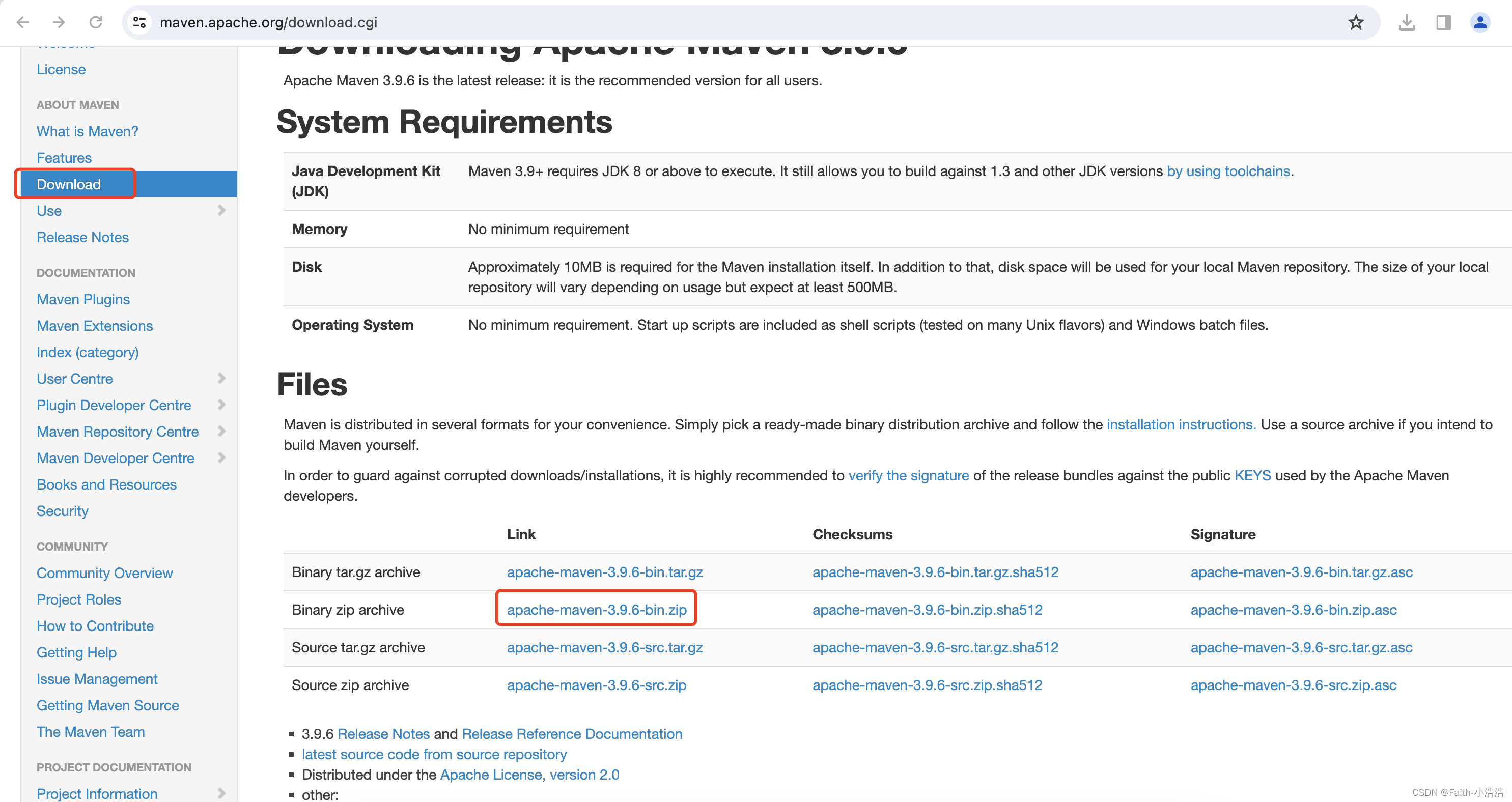Open apache-maven-3.9.6-src.tar.gz.sha512 checksum
The width and height of the screenshot is (1512, 802).
[x=936, y=647]
